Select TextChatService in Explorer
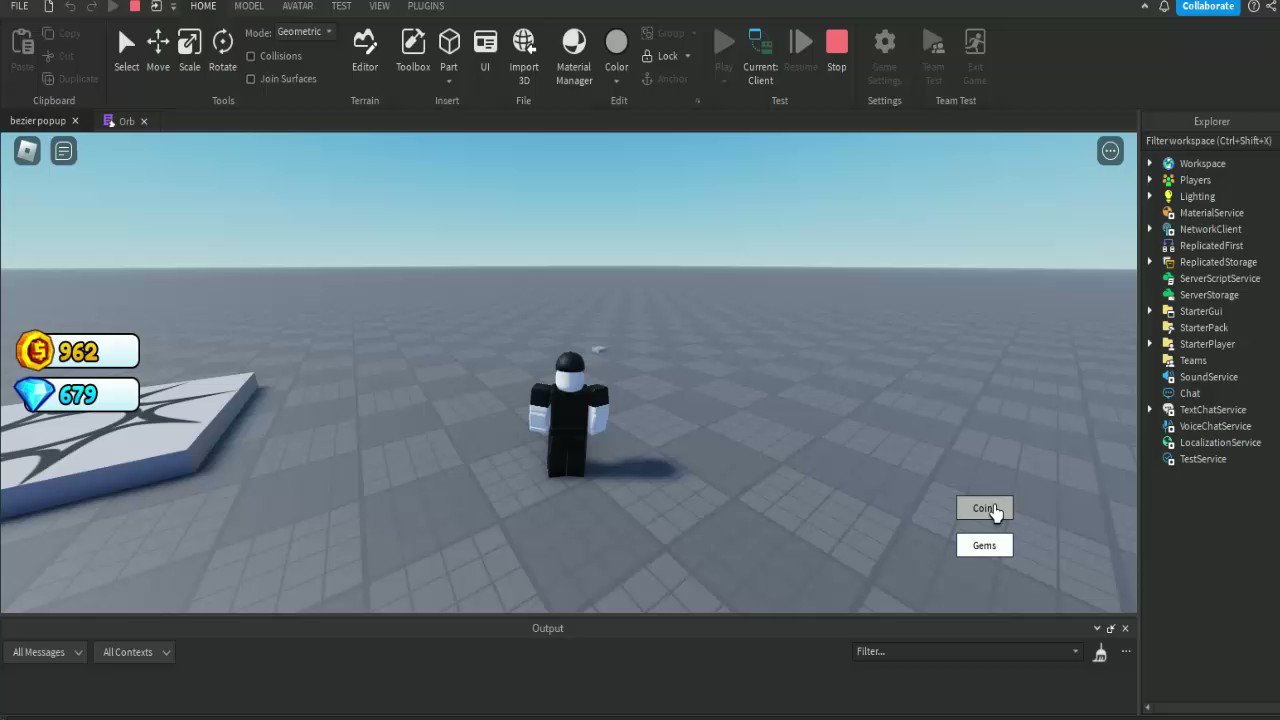Screen dimensions: 1280x720 [1212, 410]
